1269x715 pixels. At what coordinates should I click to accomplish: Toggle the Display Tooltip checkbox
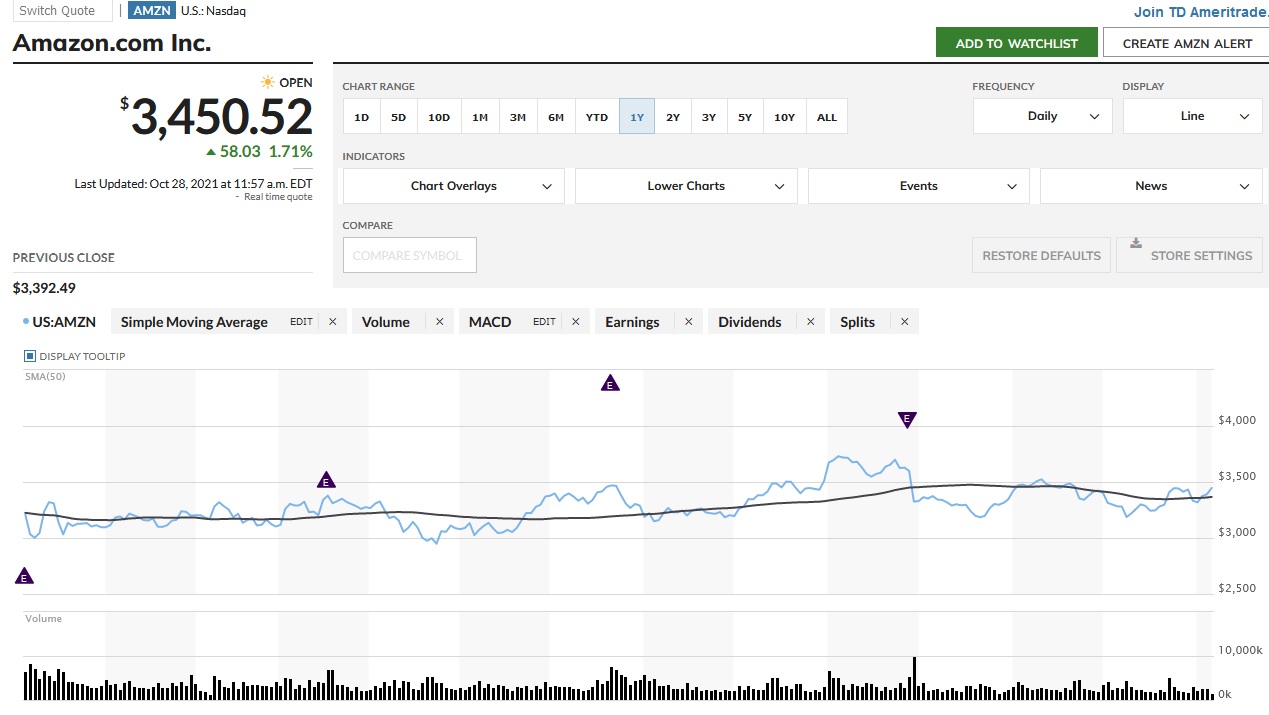pos(30,356)
